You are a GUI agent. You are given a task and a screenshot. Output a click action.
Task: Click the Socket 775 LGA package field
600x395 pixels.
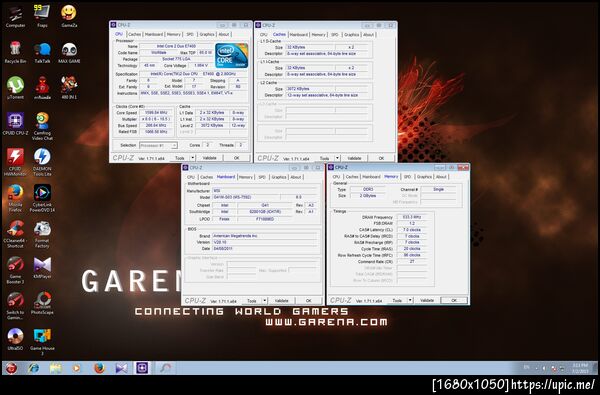click(176, 59)
